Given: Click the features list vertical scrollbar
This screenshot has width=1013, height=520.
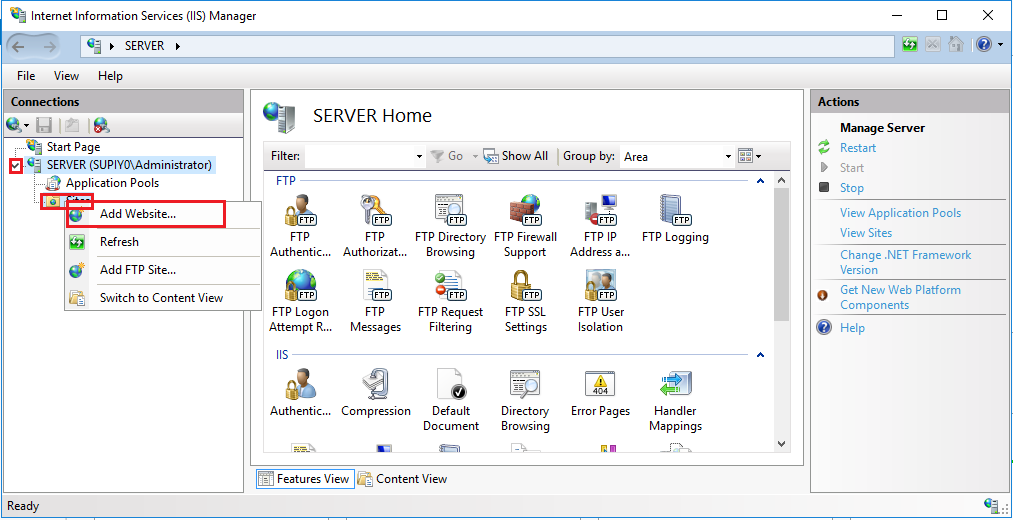Looking at the screenshot, I should pyautogui.click(x=781, y=255).
